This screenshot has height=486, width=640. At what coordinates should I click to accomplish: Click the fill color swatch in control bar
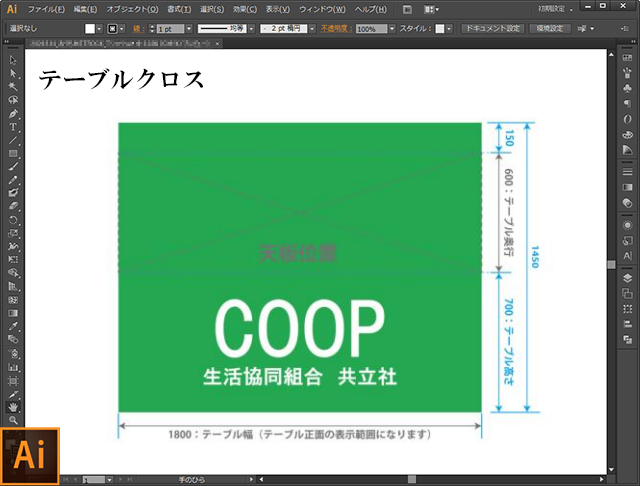click(90, 29)
